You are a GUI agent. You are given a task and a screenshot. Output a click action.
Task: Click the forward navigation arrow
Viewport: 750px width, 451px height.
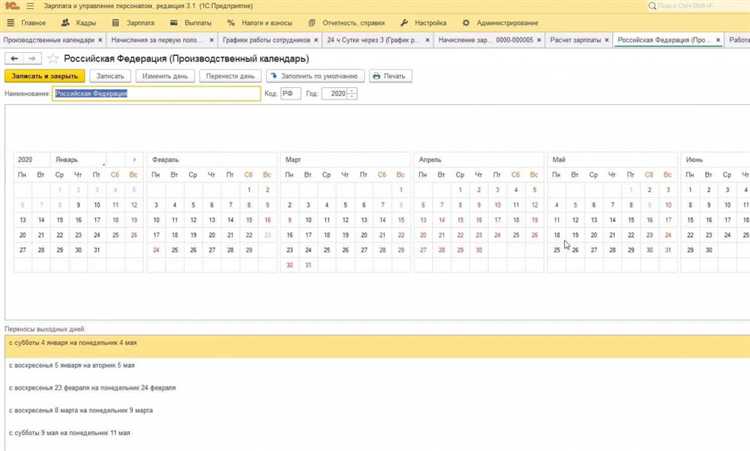coord(33,58)
